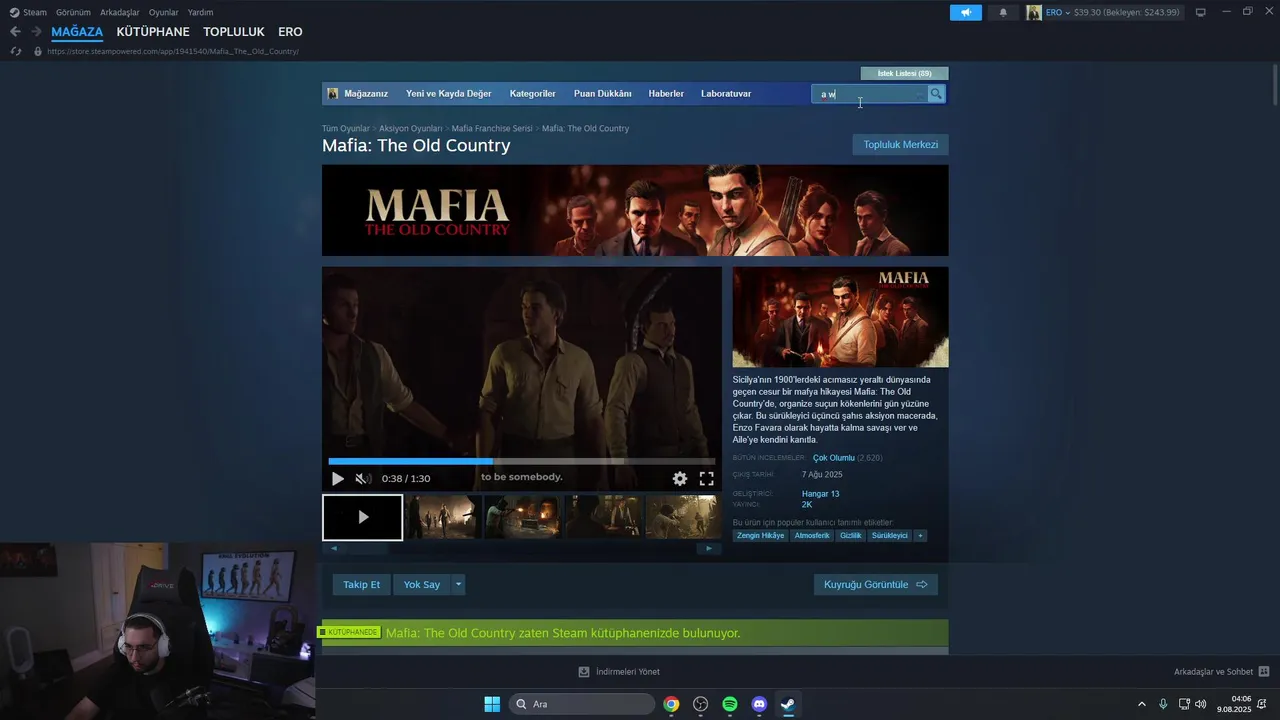The width and height of the screenshot is (1280, 720).
Task: Select the Atmosferik tag
Action: [812, 536]
